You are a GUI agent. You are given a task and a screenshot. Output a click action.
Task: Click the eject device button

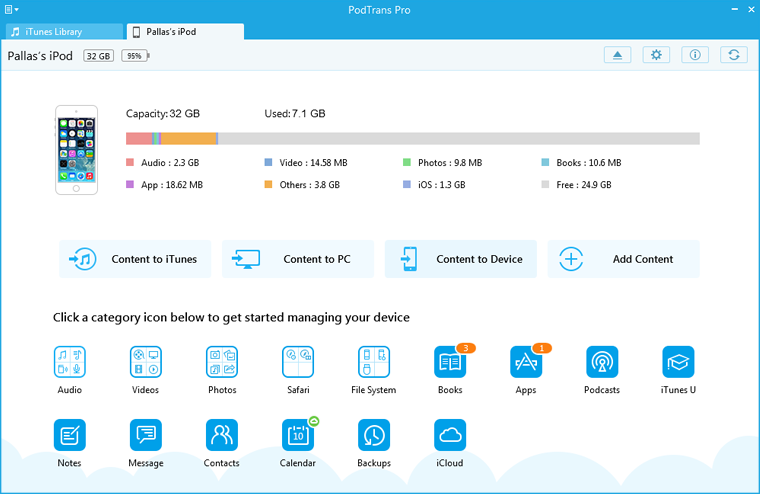[x=618, y=55]
